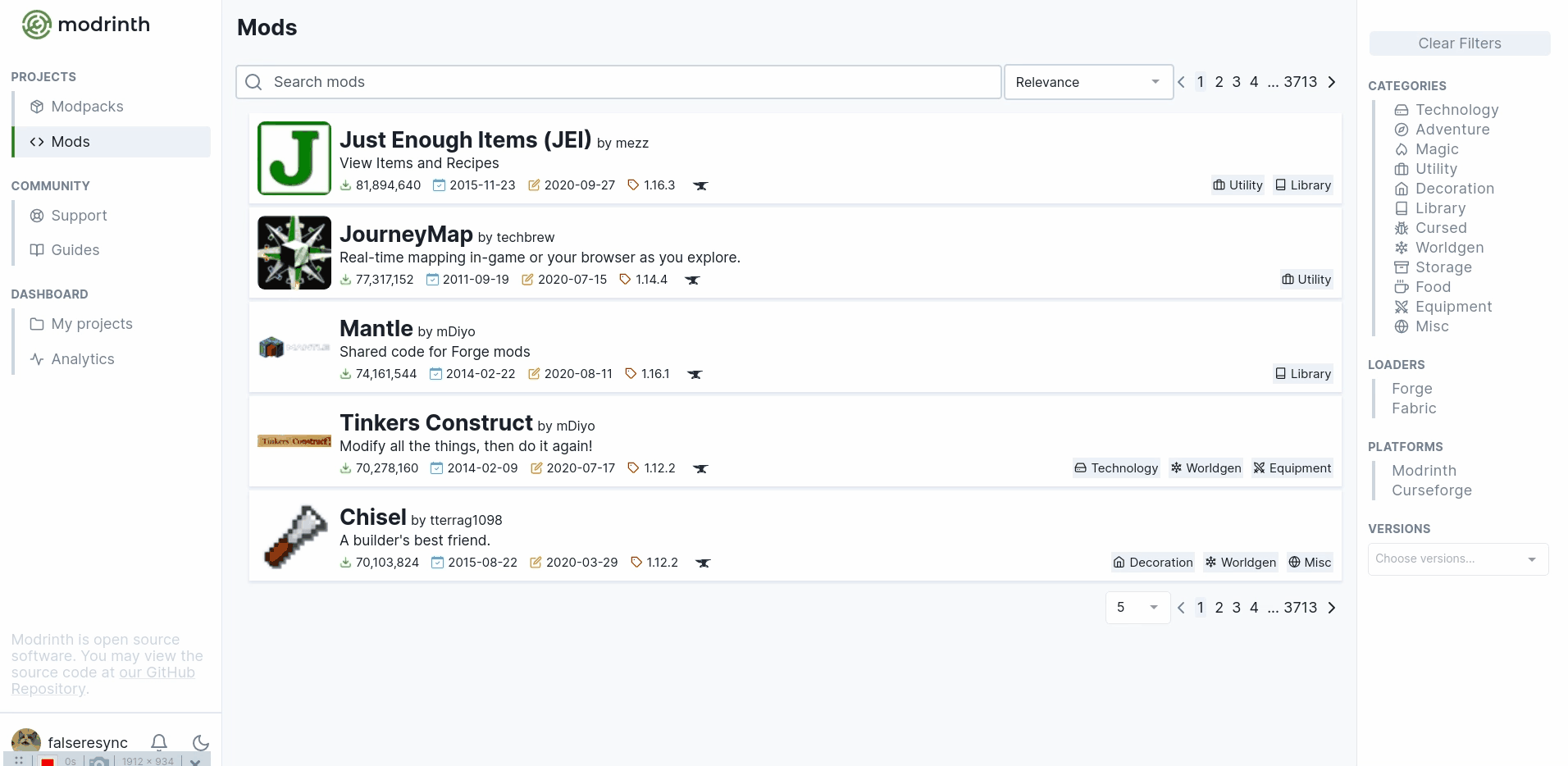
Task: Click the Chisel mod icon
Action: click(x=294, y=536)
